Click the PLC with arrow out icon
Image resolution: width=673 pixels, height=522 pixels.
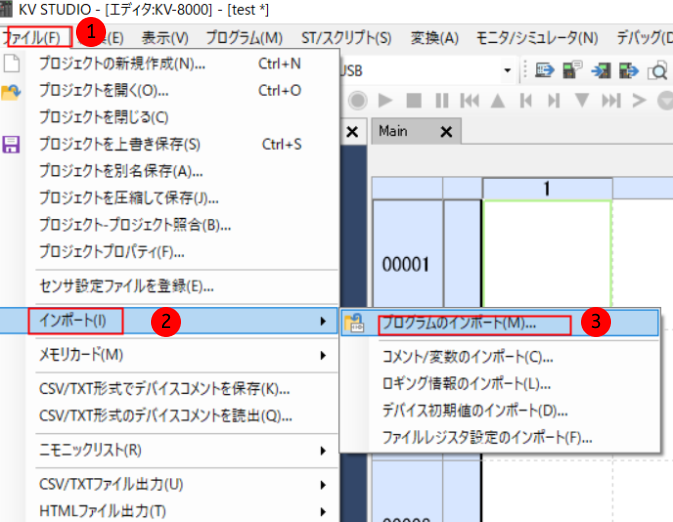[x=629, y=70]
